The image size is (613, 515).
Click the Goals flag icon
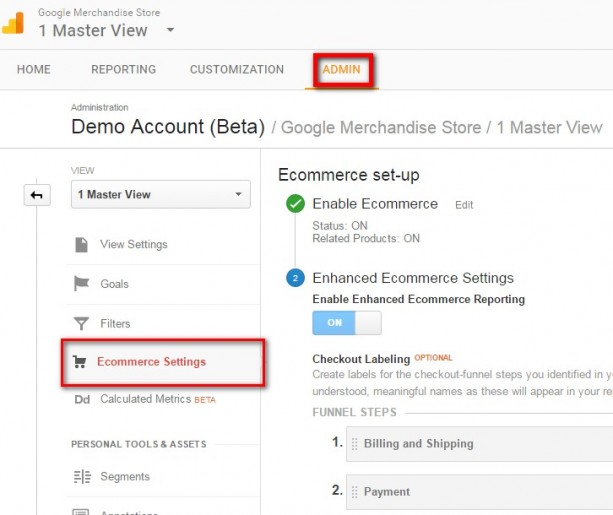click(x=81, y=284)
